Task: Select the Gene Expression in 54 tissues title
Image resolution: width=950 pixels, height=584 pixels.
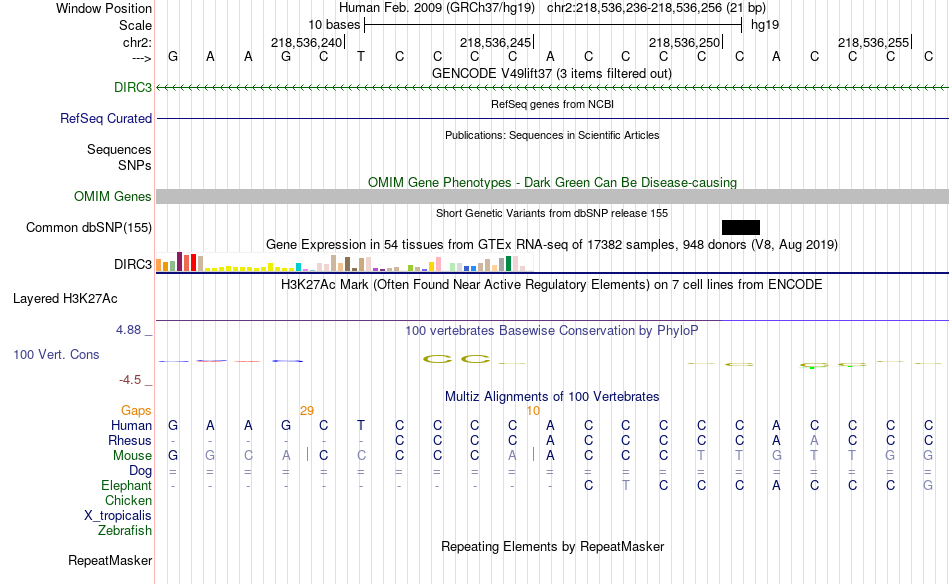Action: (x=552, y=245)
